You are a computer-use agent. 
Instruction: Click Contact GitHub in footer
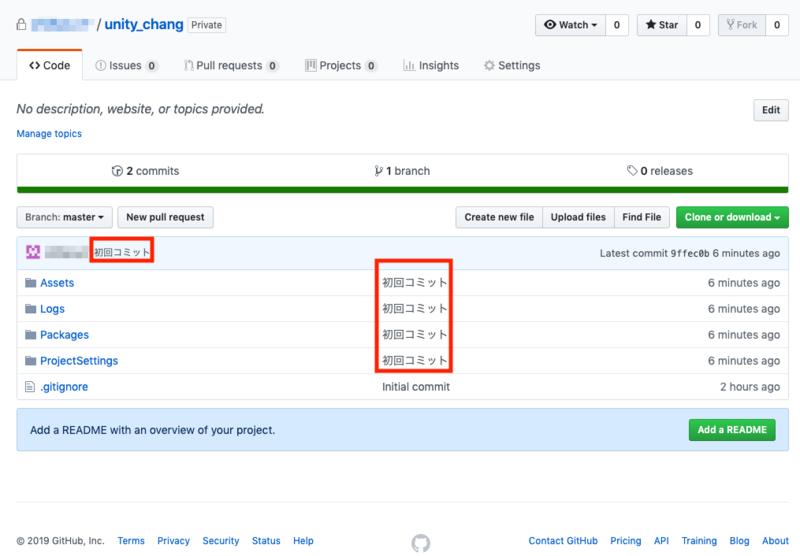pyautogui.click(x=563, y=541)
